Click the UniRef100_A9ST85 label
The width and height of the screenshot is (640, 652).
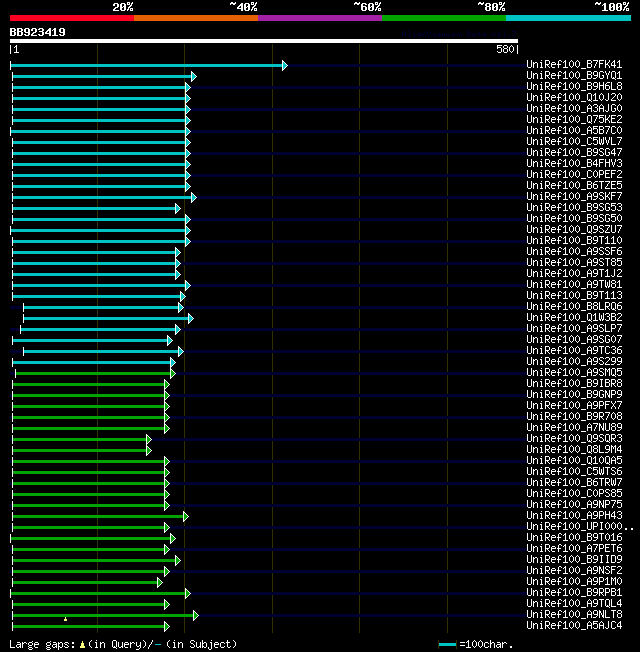574,262
